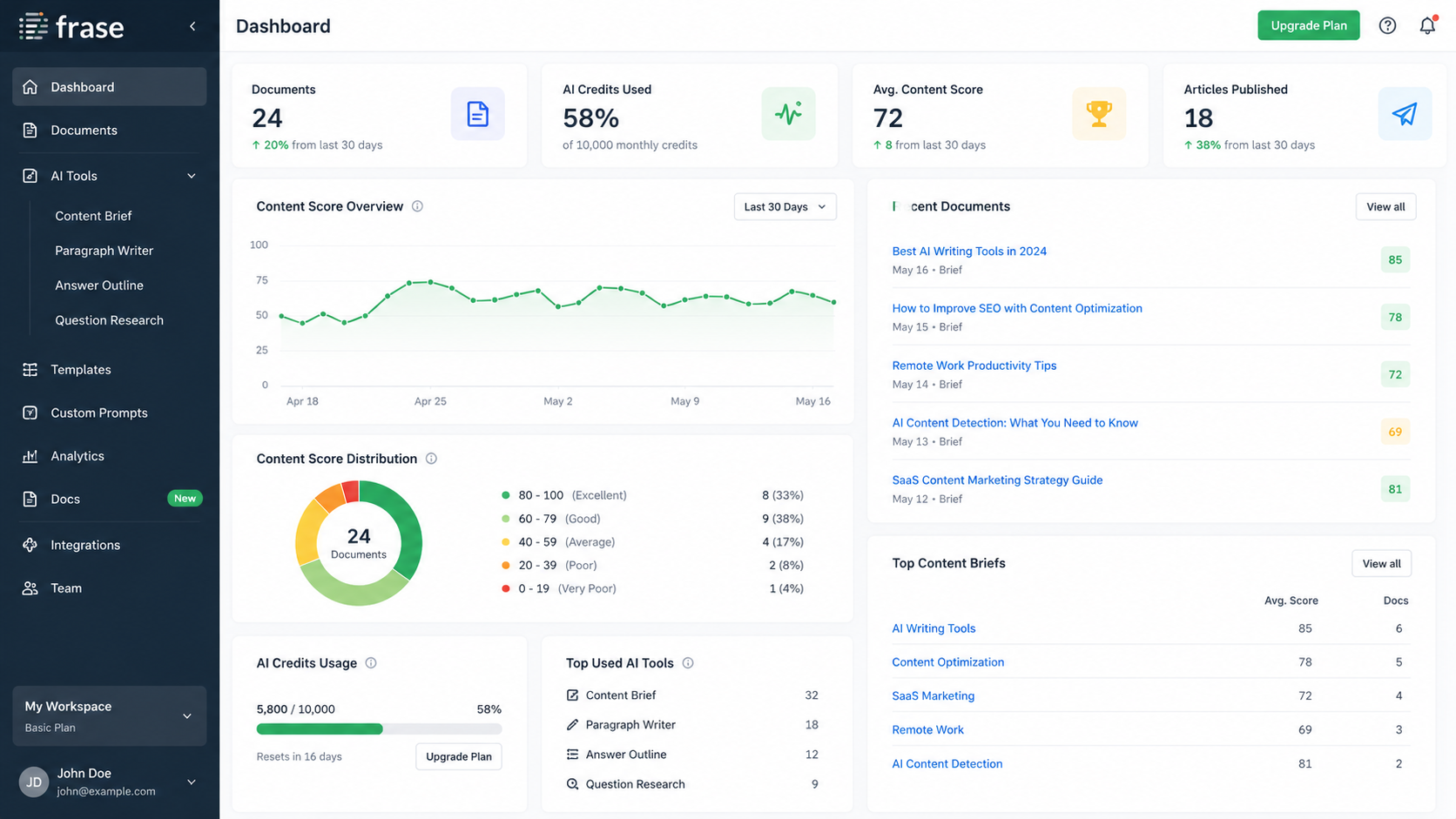Open the help question mark icon
Screen dimensions: 1456x819
coord(1387,26)
